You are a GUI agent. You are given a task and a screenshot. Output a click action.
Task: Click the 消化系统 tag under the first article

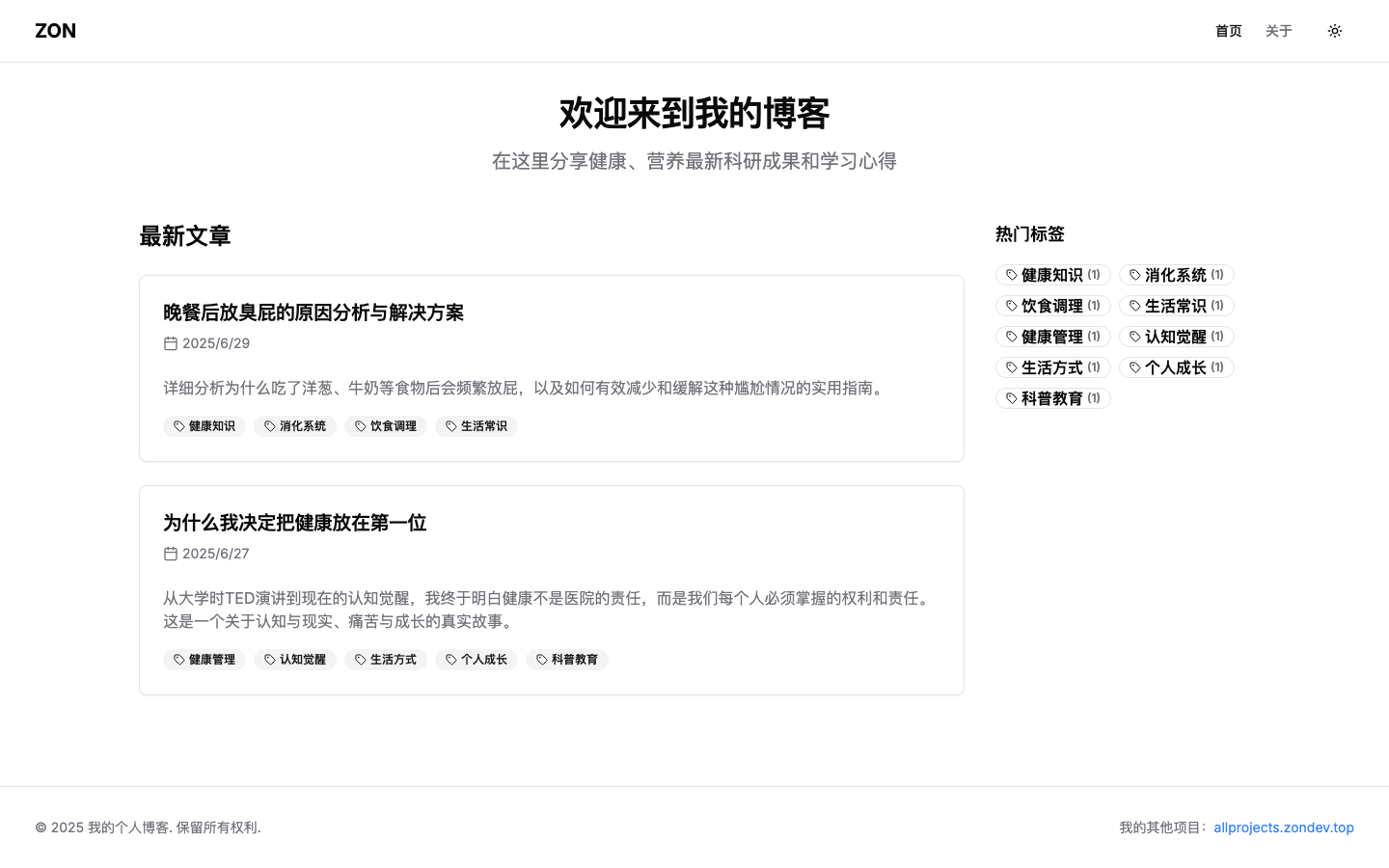[295, 425]
